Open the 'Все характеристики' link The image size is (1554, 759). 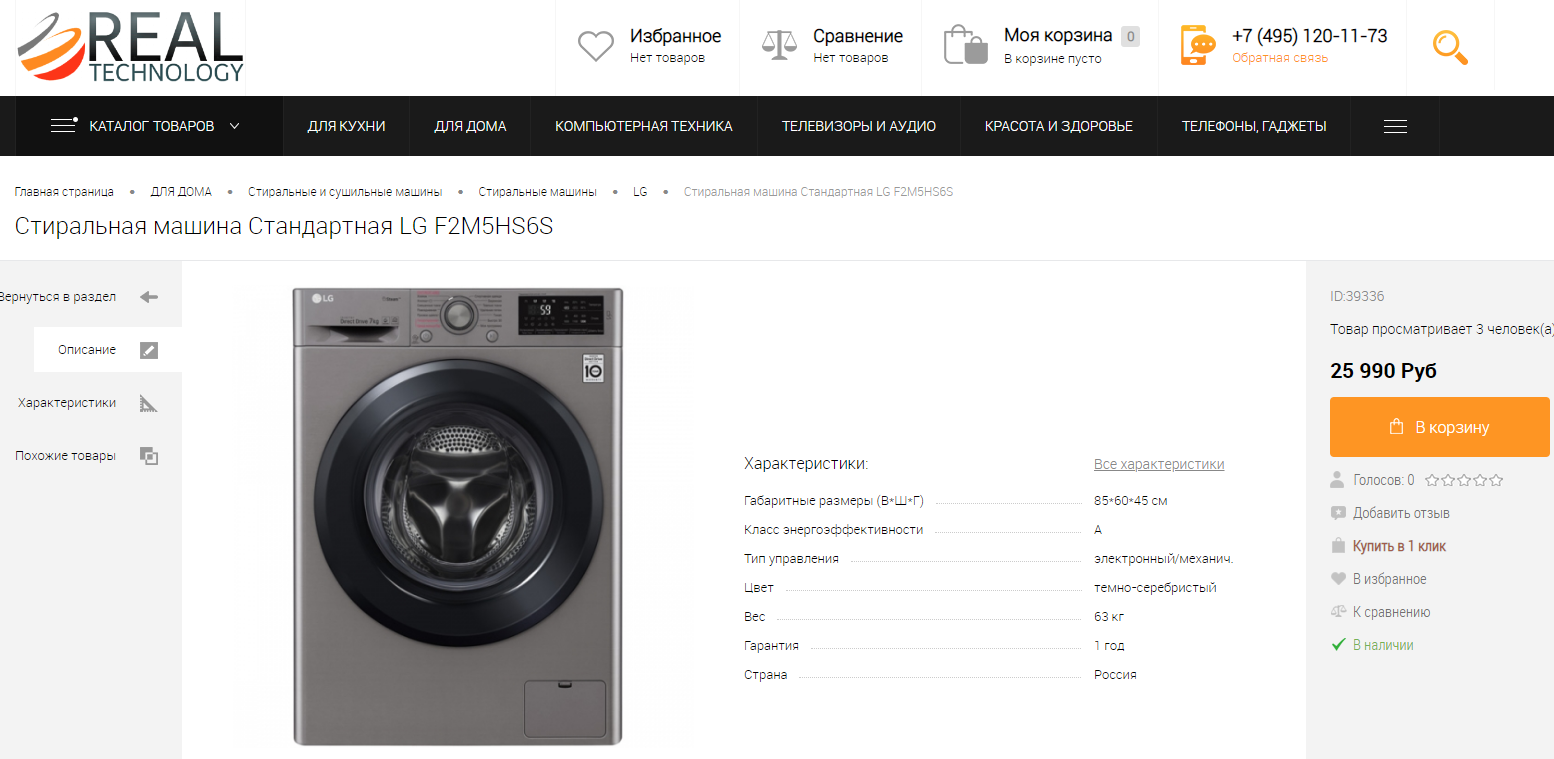point(1159,464)
